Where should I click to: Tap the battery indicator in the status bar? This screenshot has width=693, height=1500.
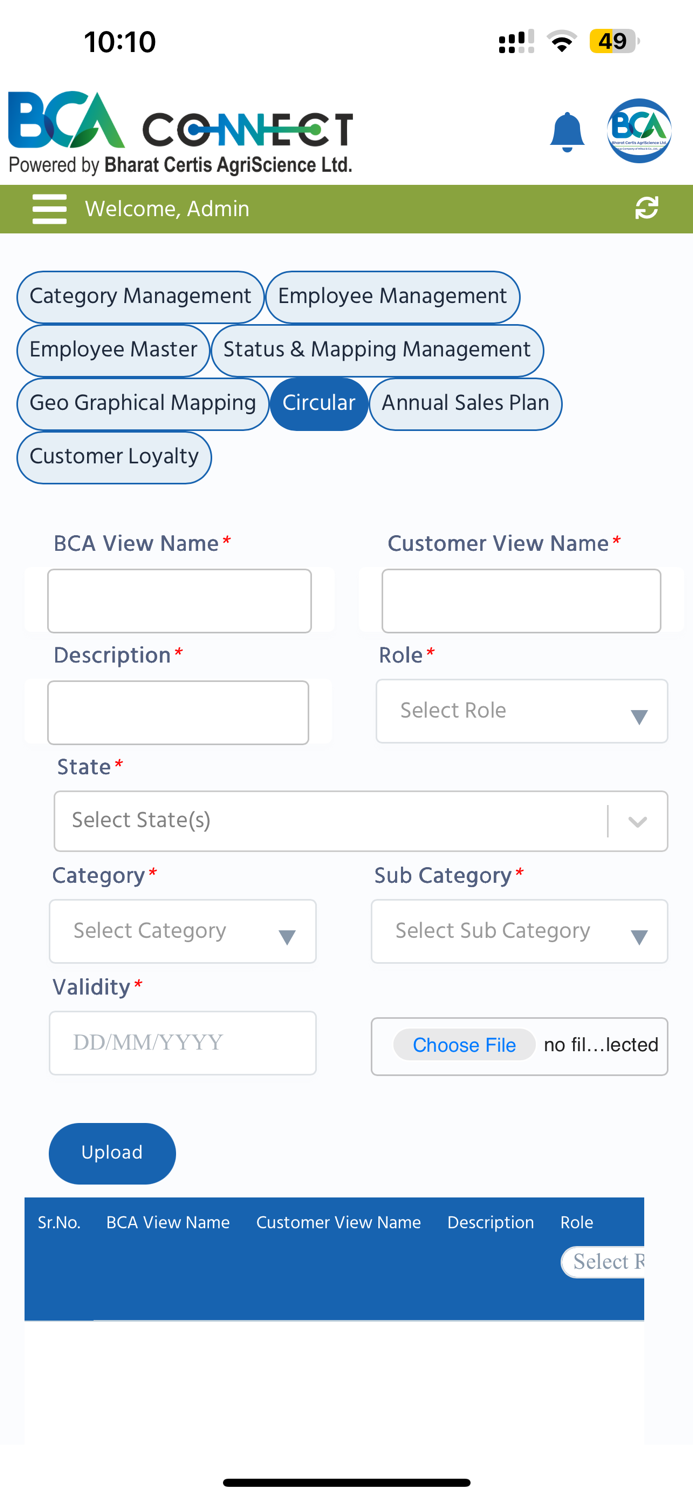(612, 41)
